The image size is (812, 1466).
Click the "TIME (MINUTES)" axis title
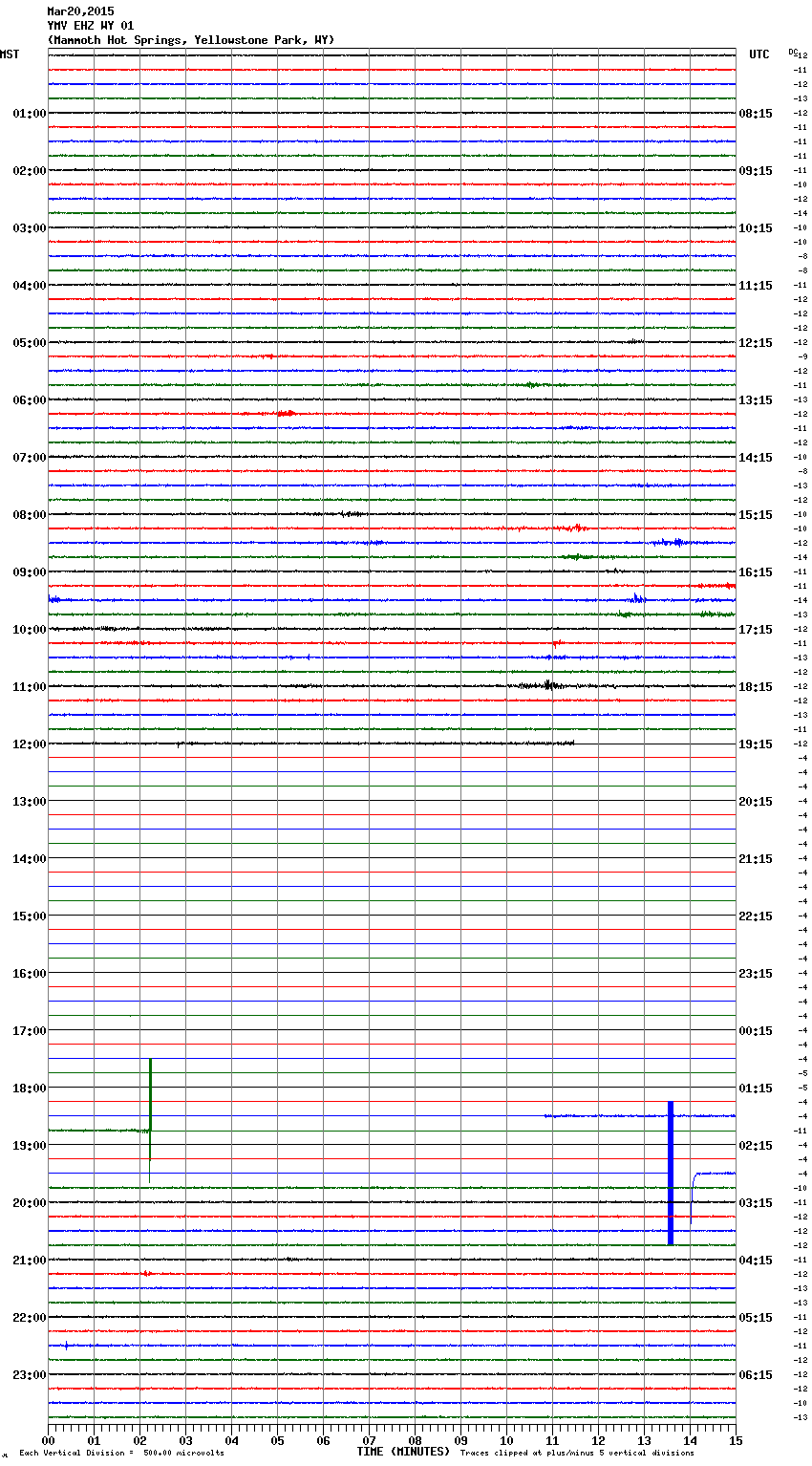403,1452
